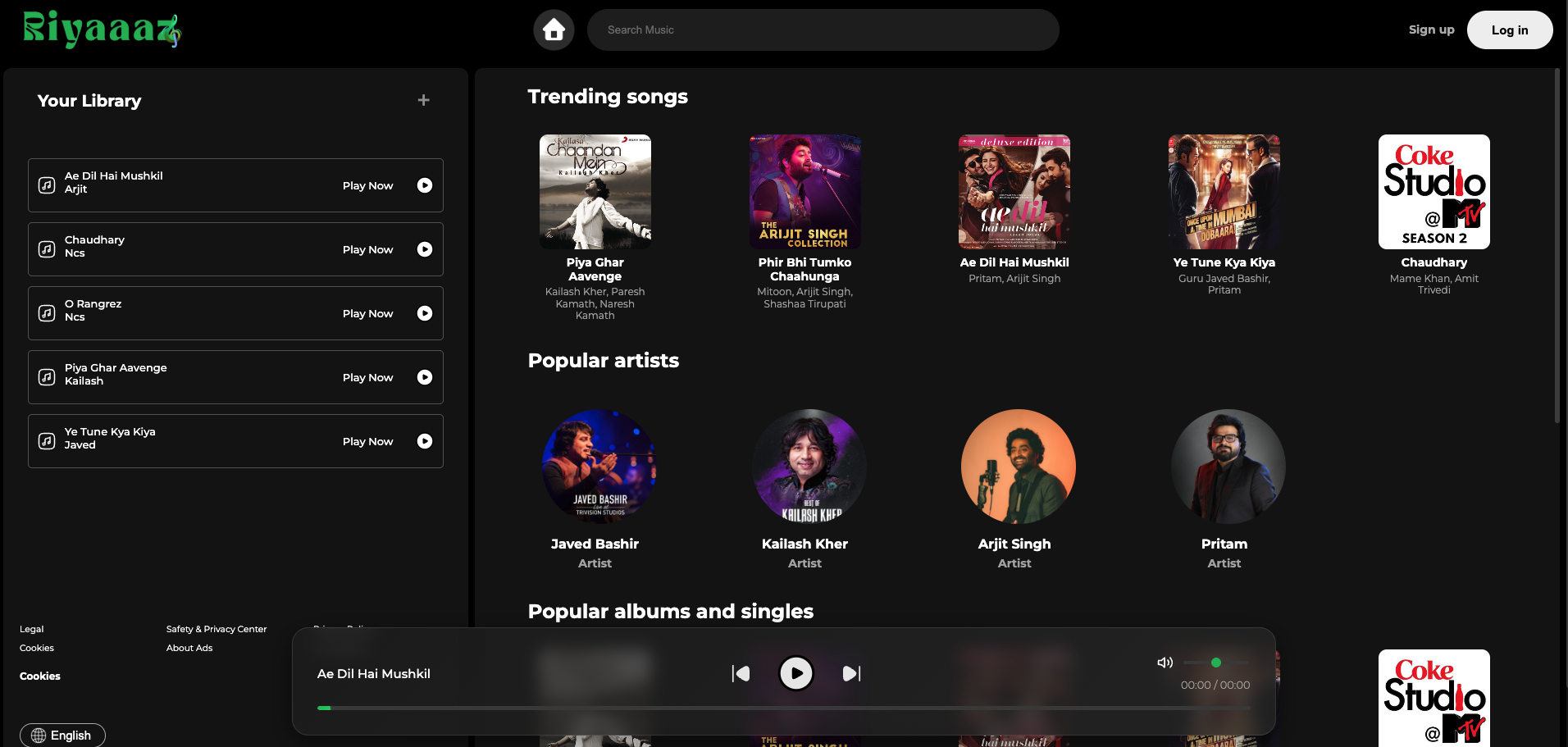Go to home via house icon

point(554,30)
